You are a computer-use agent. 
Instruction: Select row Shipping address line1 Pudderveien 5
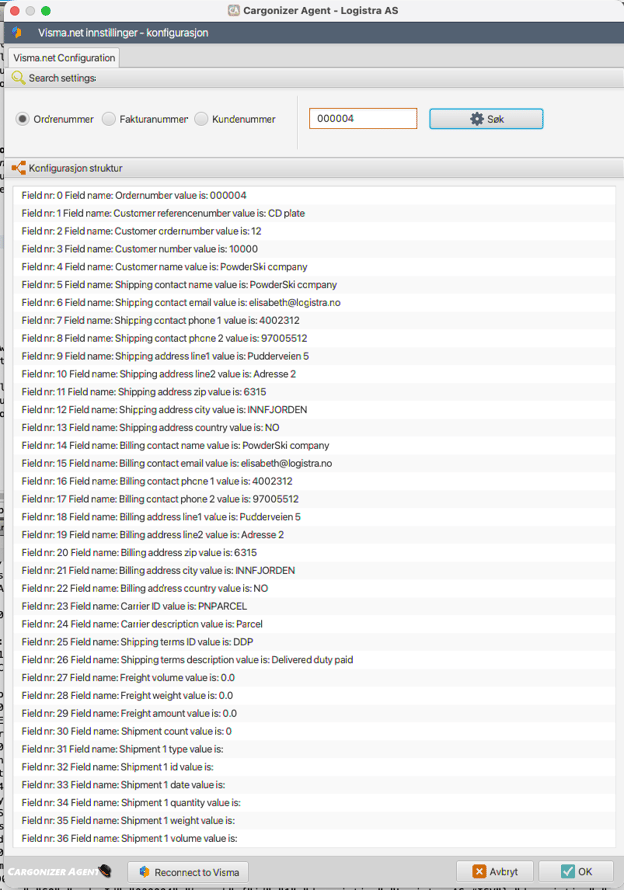[x=314, y=356]
